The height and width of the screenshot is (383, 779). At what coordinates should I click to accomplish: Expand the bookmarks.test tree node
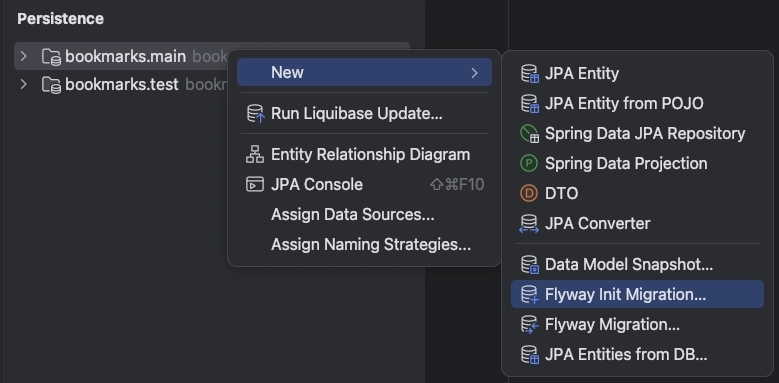[23, 84]
